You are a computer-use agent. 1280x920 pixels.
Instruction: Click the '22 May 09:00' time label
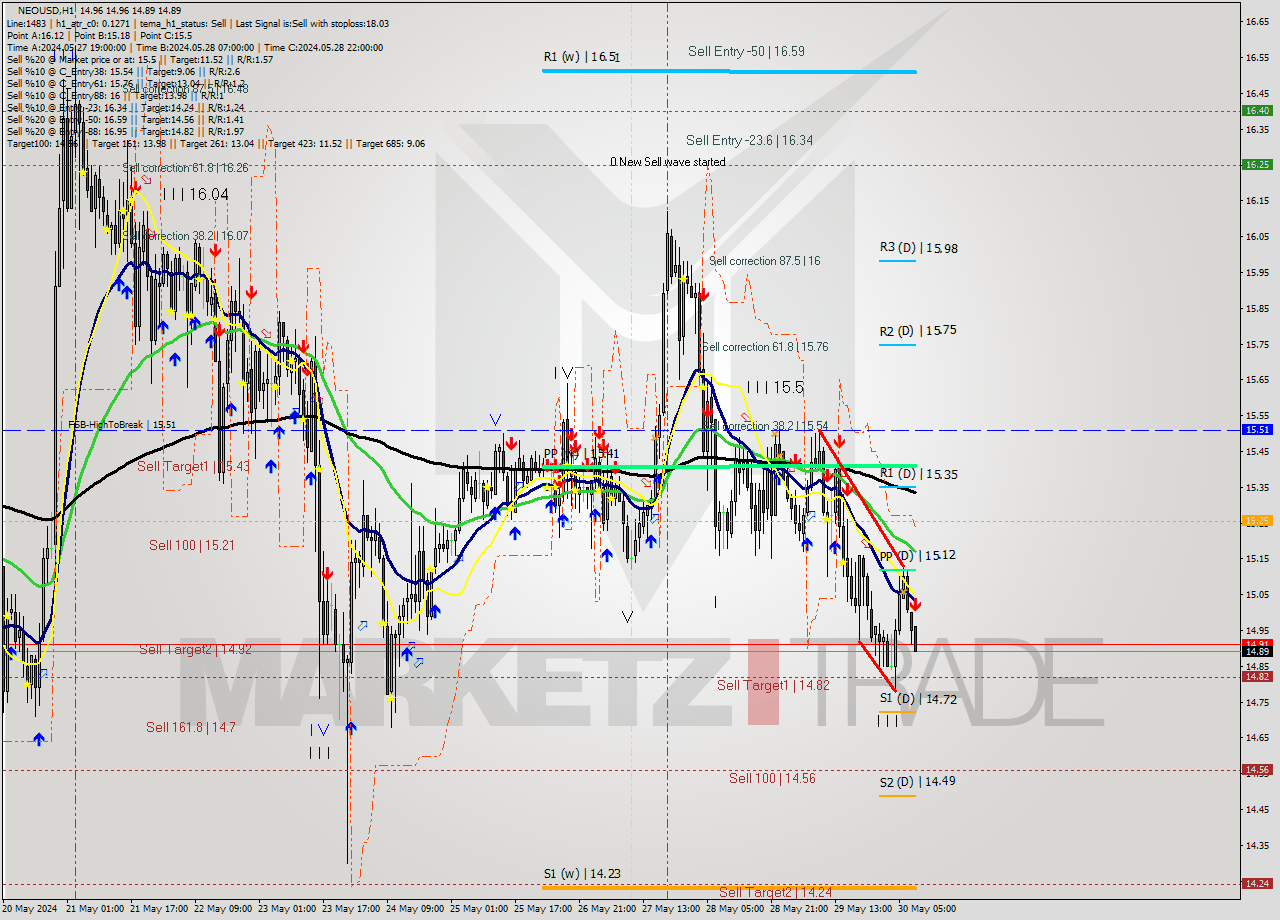[221, 909]
